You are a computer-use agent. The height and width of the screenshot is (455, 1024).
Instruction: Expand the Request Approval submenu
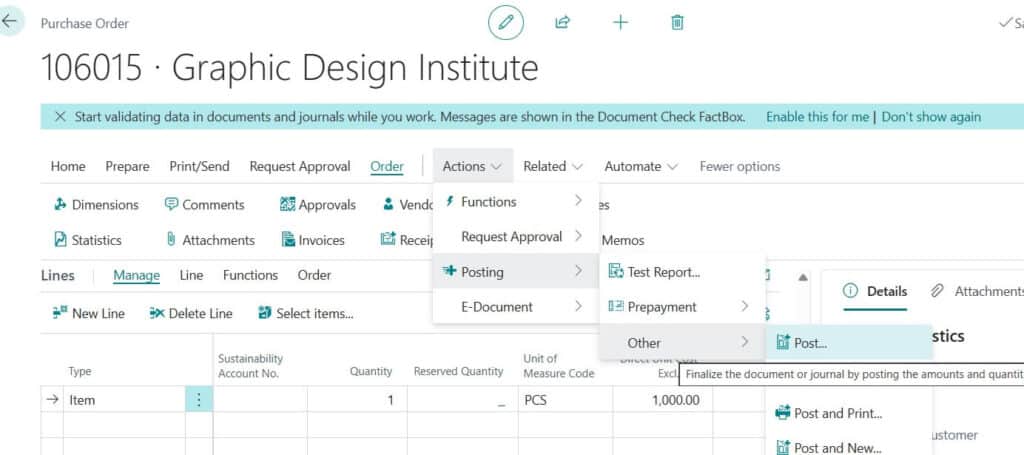515,236
